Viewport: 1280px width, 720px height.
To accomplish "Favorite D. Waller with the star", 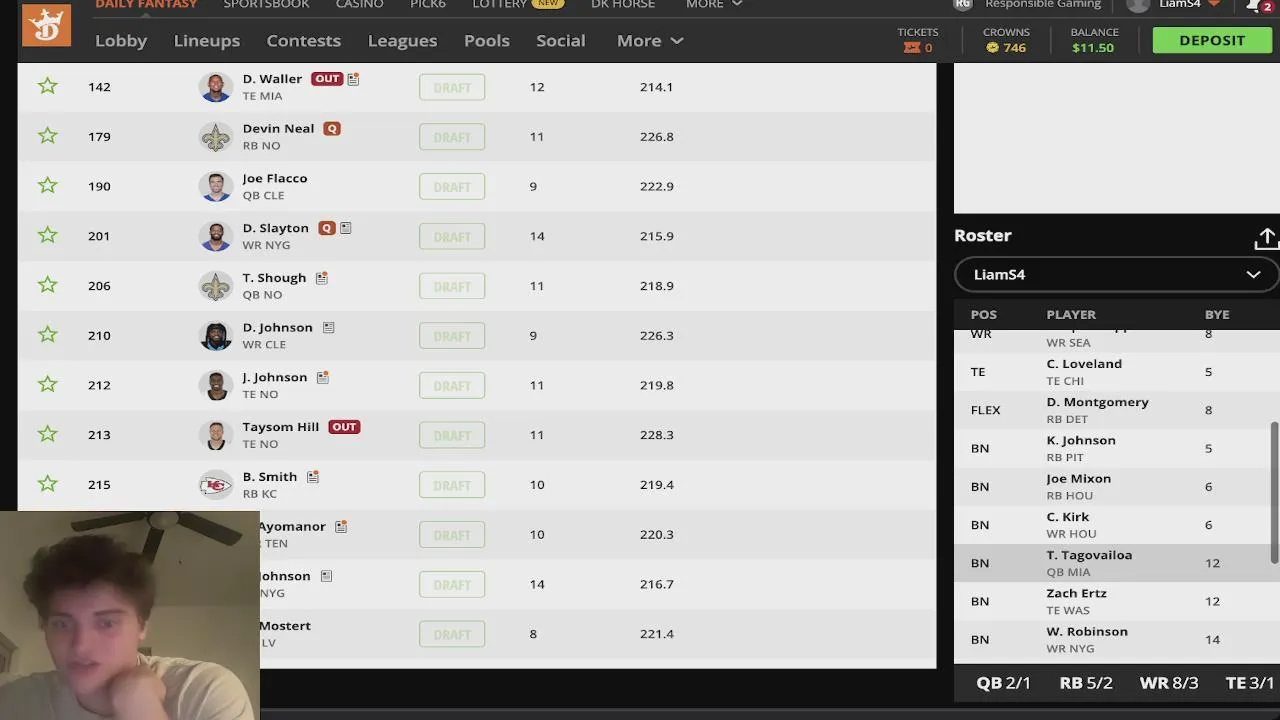I will click(x=47, y=86).
